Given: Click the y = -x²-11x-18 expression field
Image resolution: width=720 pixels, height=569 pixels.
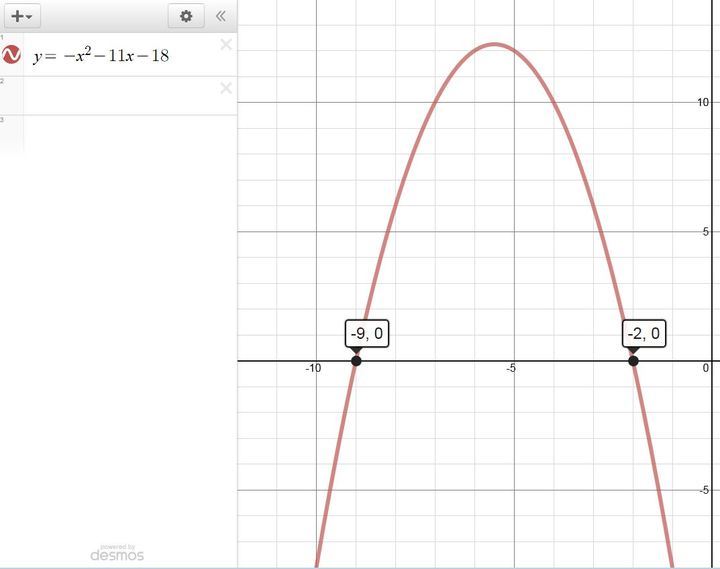Looking at the screenshot, I should 101,56.
